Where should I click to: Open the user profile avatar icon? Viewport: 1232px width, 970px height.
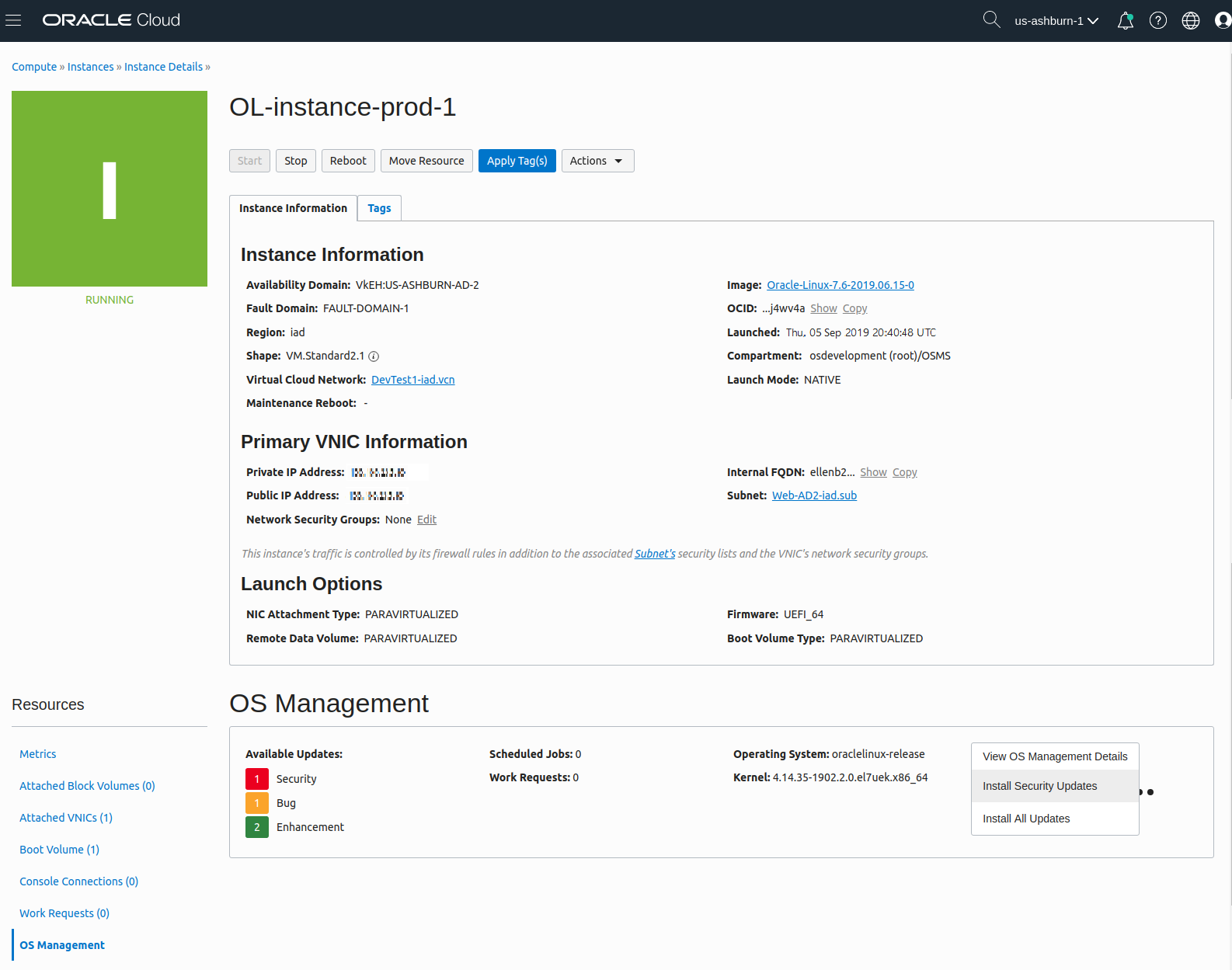(1223, 21)
